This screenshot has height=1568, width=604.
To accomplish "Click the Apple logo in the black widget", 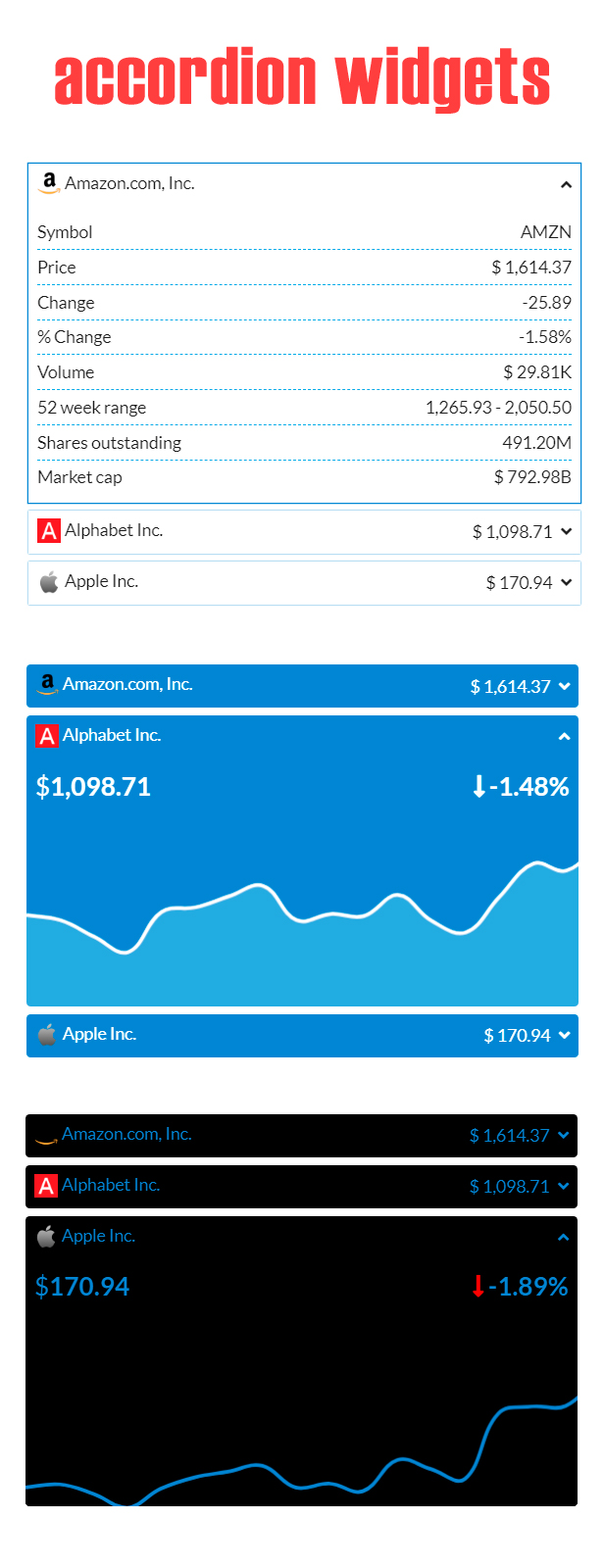I will point(46,1237).
